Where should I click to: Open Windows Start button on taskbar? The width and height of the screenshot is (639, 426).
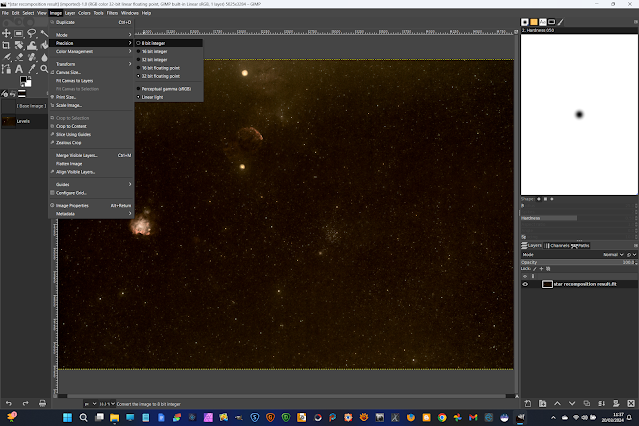pos(67,417)
